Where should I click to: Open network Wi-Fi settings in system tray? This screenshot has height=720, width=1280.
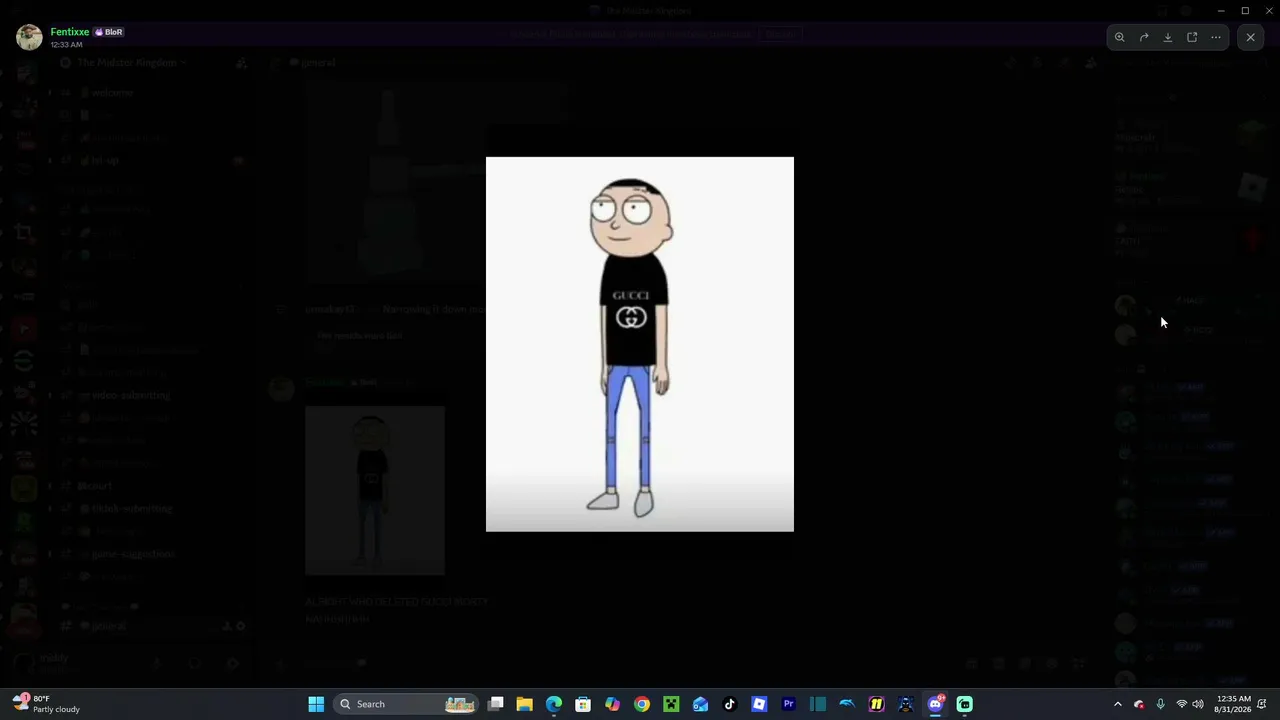1181,704
